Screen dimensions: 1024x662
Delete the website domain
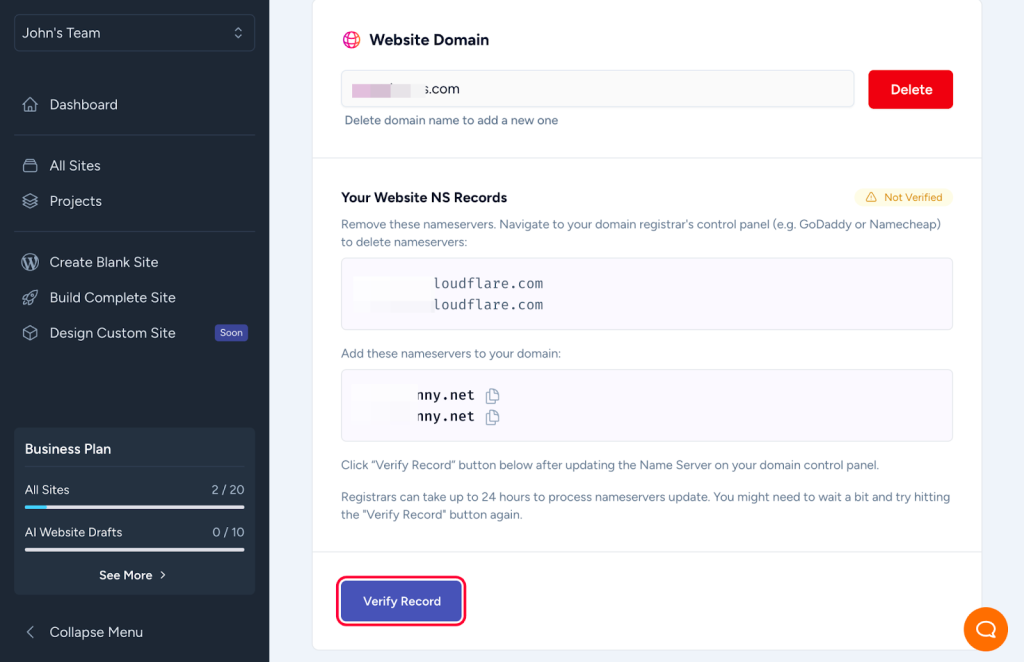[x=910, y=89]
